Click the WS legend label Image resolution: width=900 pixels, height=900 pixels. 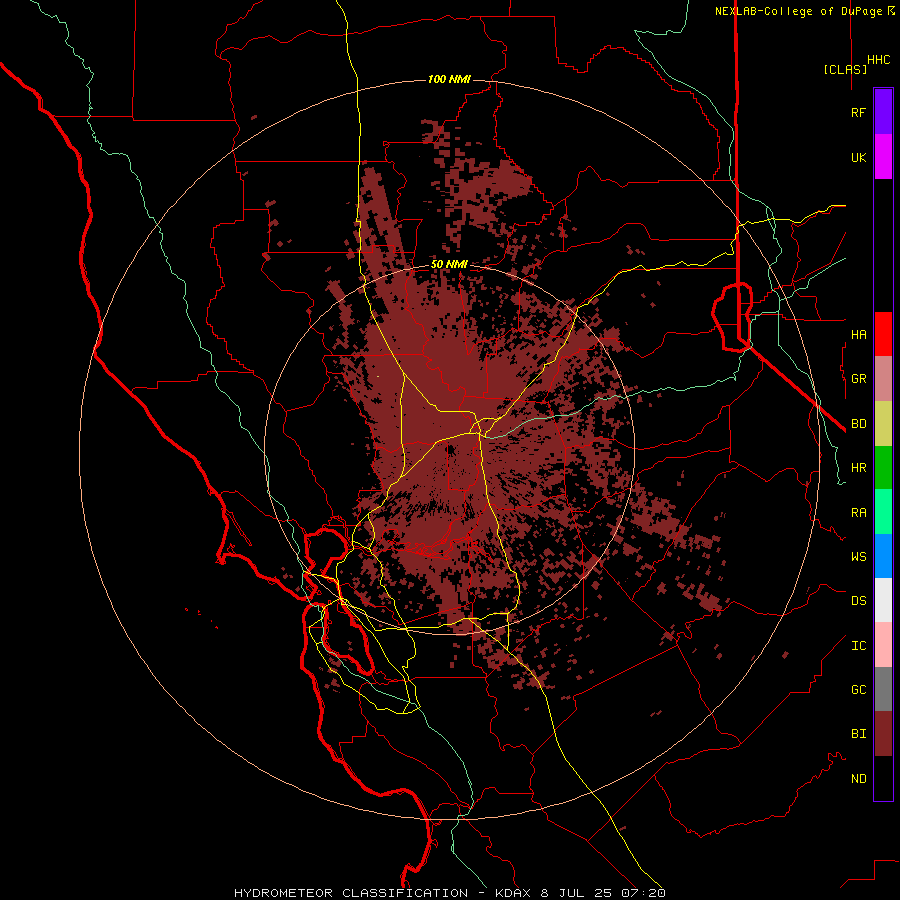(858, 556)
